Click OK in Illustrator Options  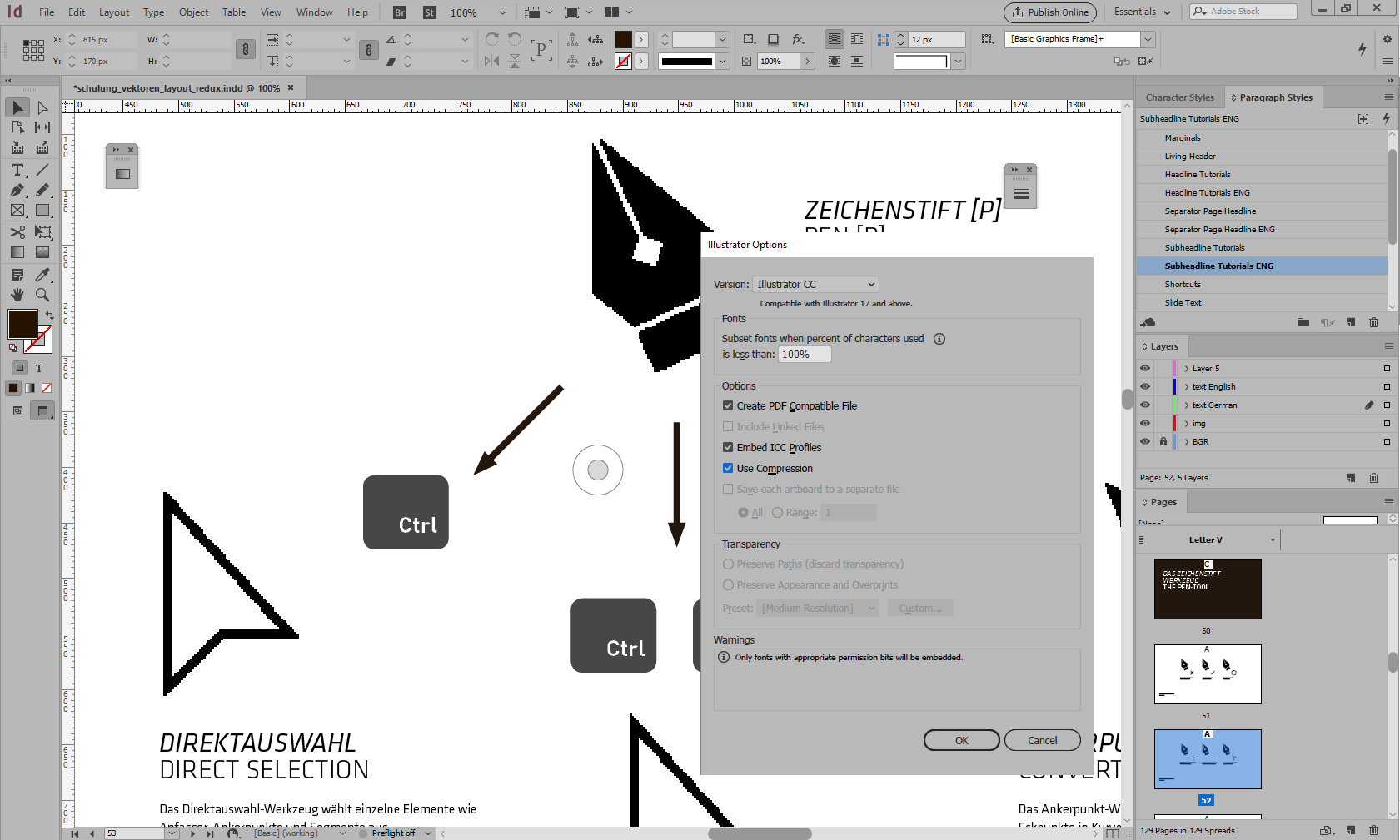pyautogui.click(x=962, y=741)
